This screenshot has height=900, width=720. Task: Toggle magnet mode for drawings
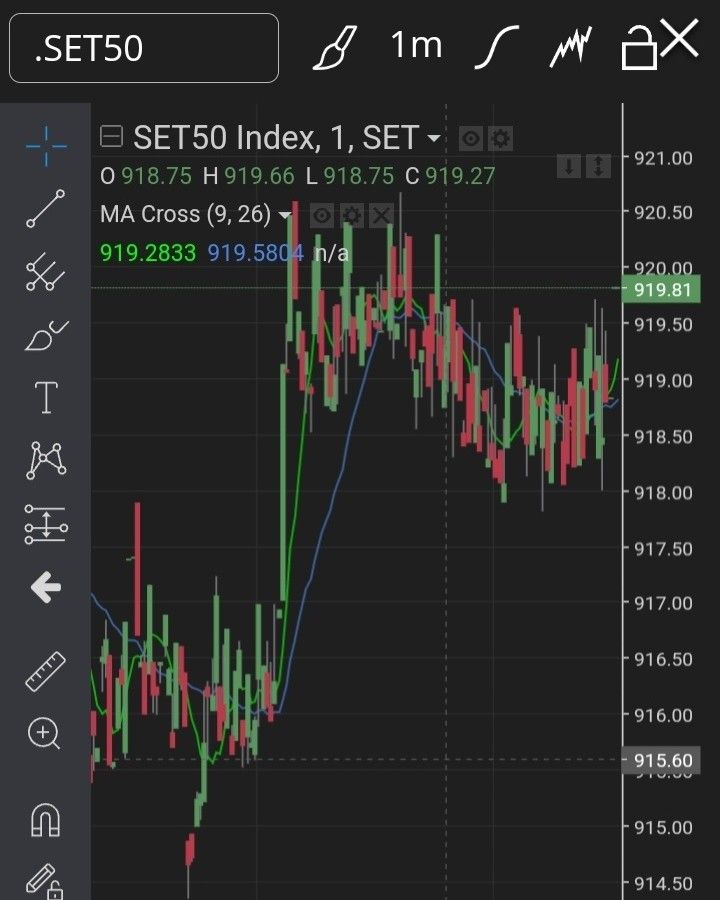[x=46, y=821]
